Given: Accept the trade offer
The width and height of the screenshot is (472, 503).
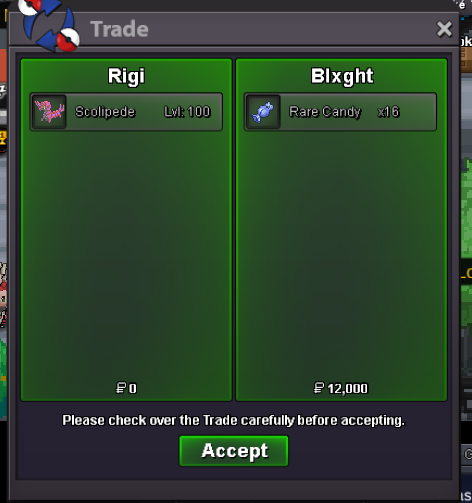Looking at the screenshot, I should click(234, 451).
